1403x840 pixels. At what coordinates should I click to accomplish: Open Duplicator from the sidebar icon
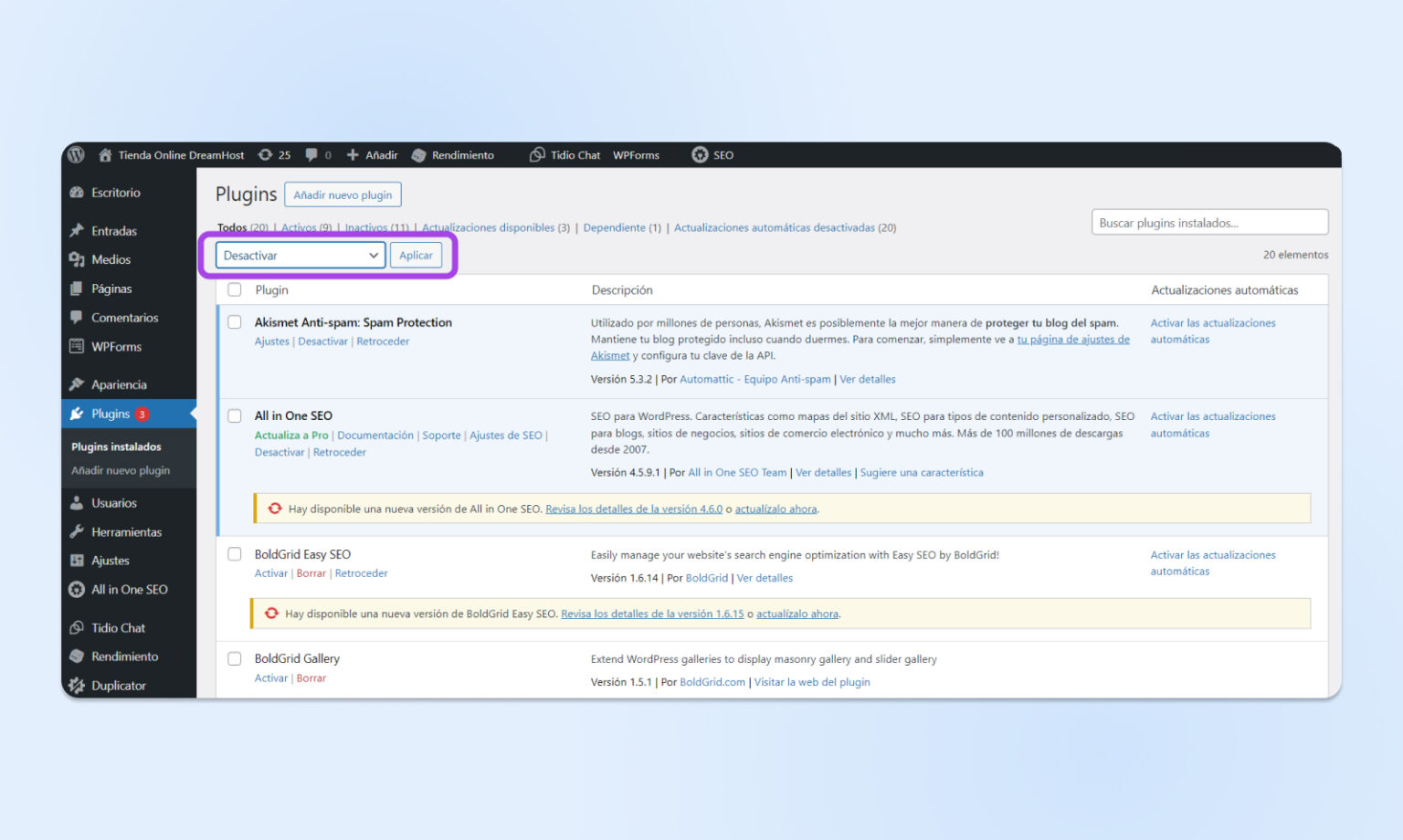click(x=78, y=686)
